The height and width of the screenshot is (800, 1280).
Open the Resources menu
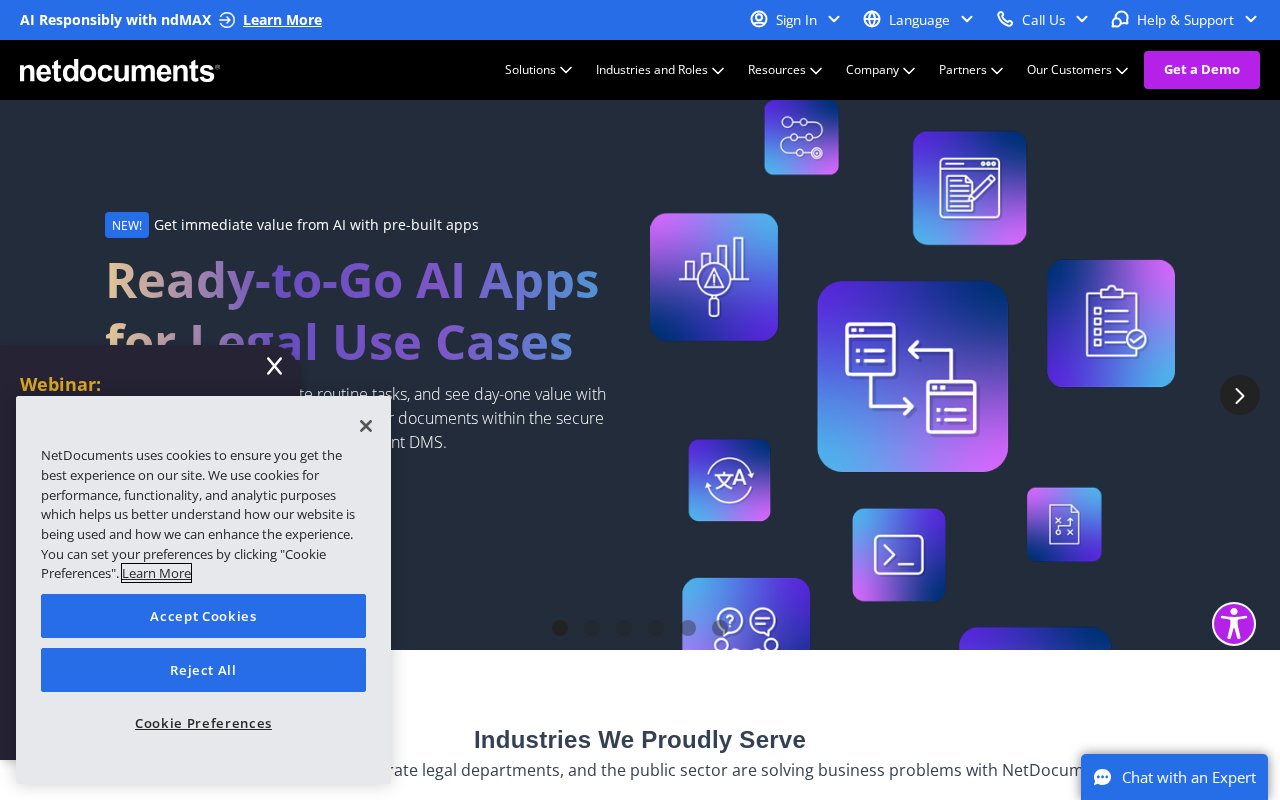(785, 70)
